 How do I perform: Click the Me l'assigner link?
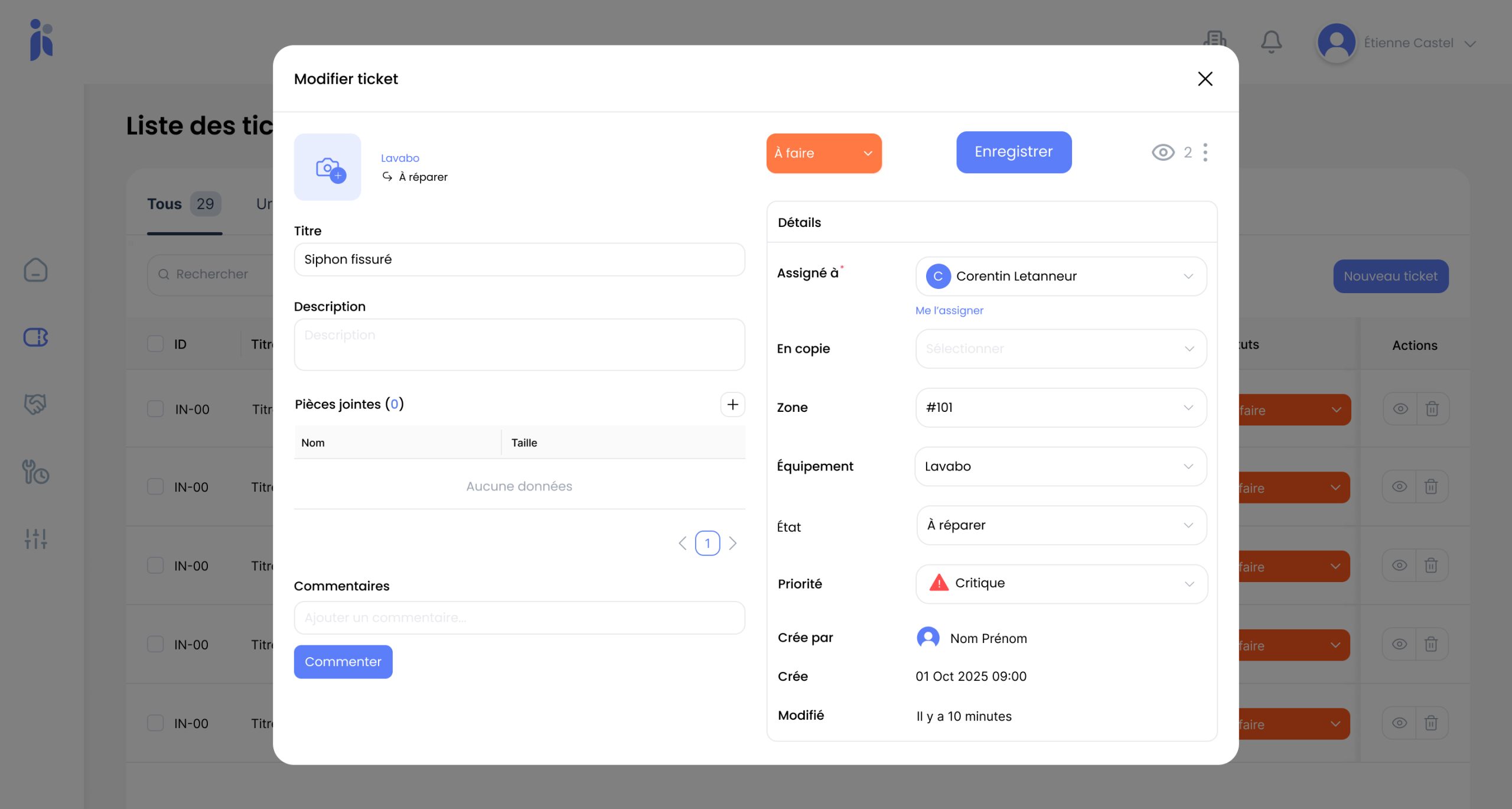pyautogui.click(x=949, y=310)
